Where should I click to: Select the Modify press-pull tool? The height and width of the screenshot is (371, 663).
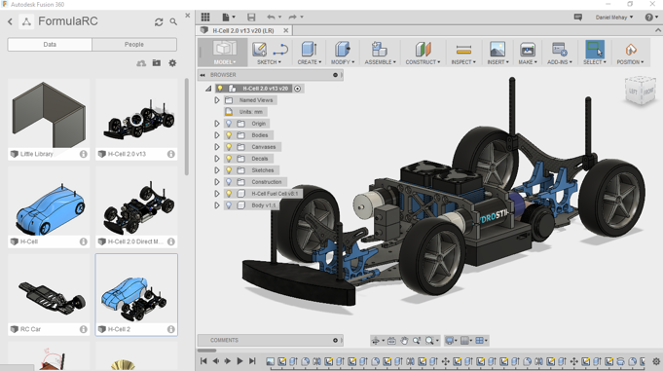(342, 49)
